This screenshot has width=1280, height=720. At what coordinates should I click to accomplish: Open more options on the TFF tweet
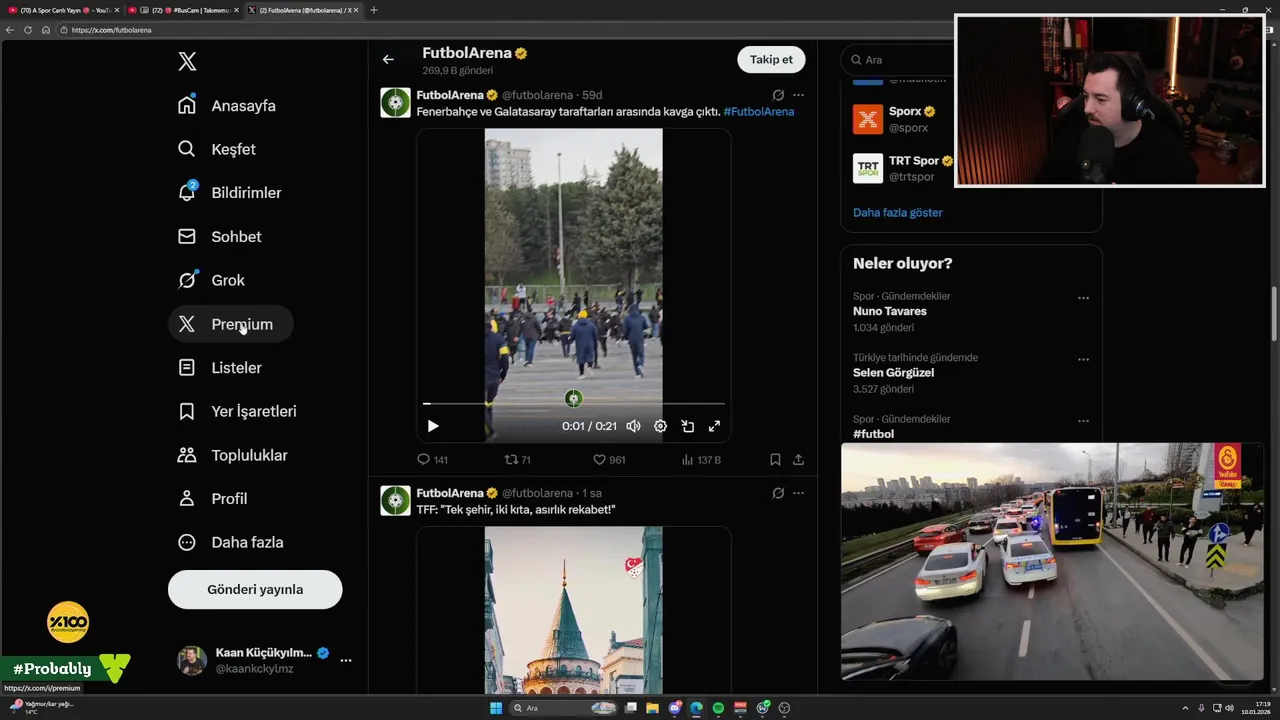[x=798, y=493]
